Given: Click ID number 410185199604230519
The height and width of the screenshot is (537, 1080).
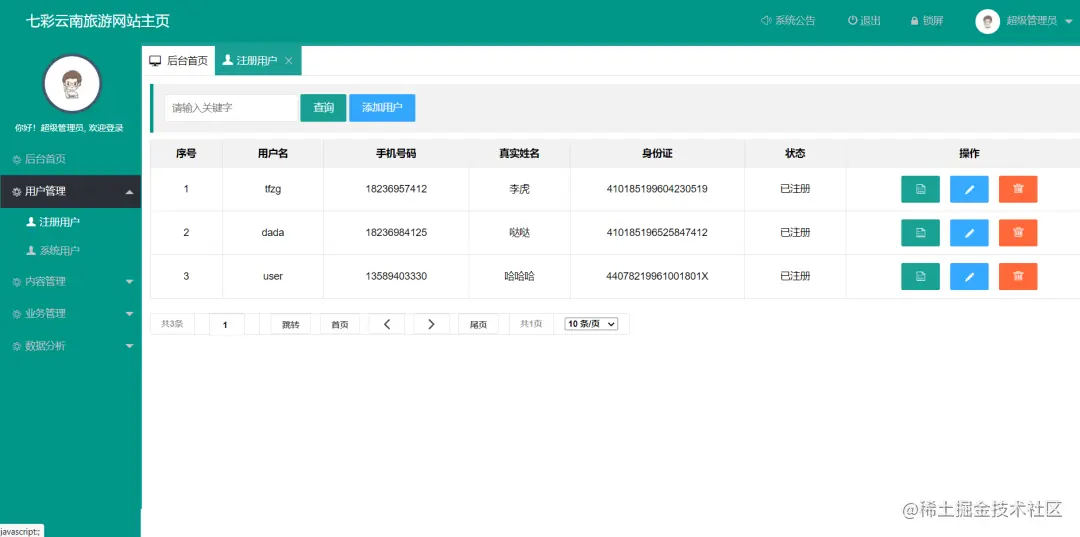Looking at the screenshot, I should click(x=657, y=189).
